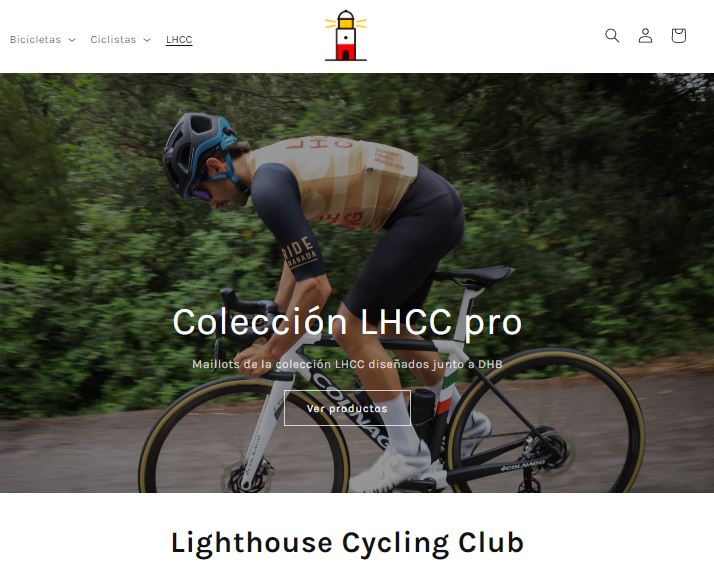Open the search magnifier icon
The width and height of the screenshot is (714, 576).
click(612, 36)
